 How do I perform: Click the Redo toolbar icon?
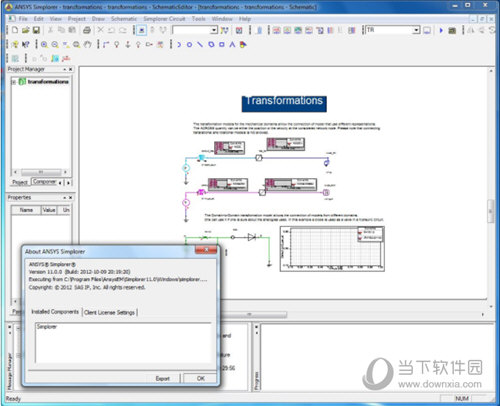point(123,30)
